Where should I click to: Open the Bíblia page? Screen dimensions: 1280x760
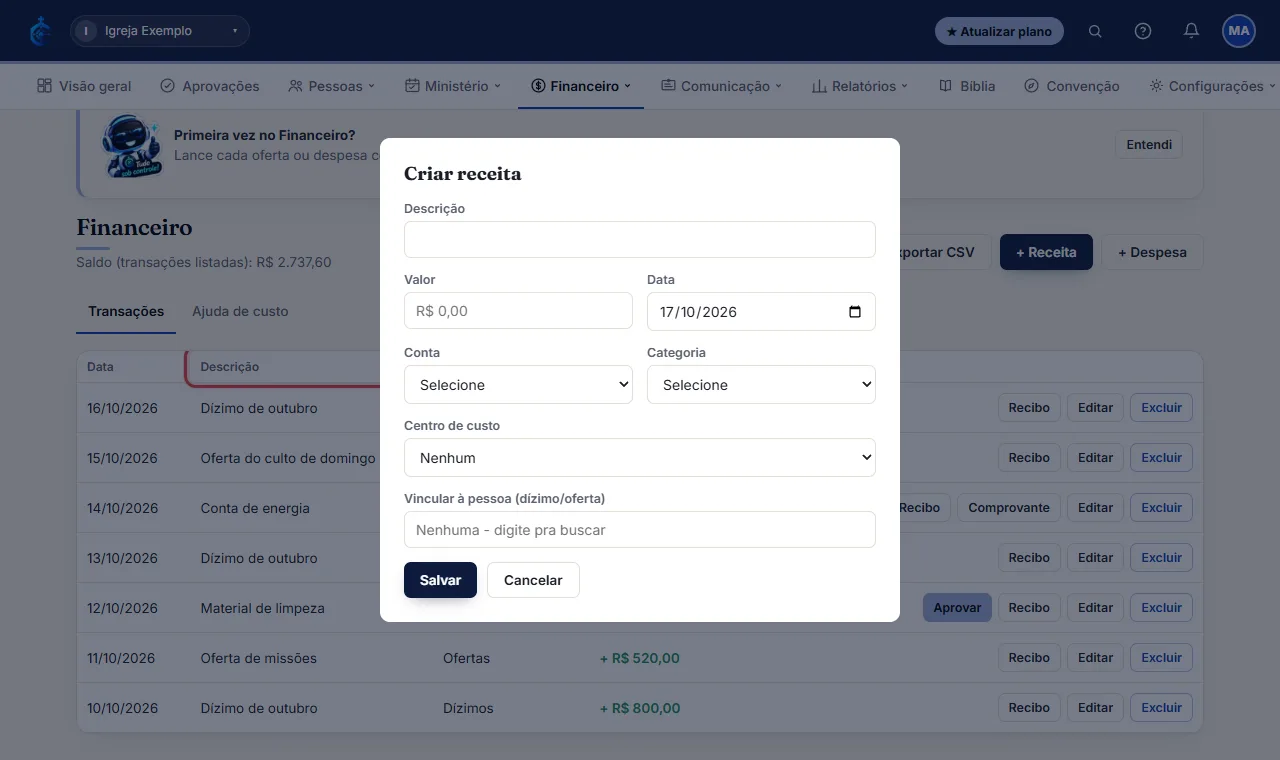pos(967,86)
